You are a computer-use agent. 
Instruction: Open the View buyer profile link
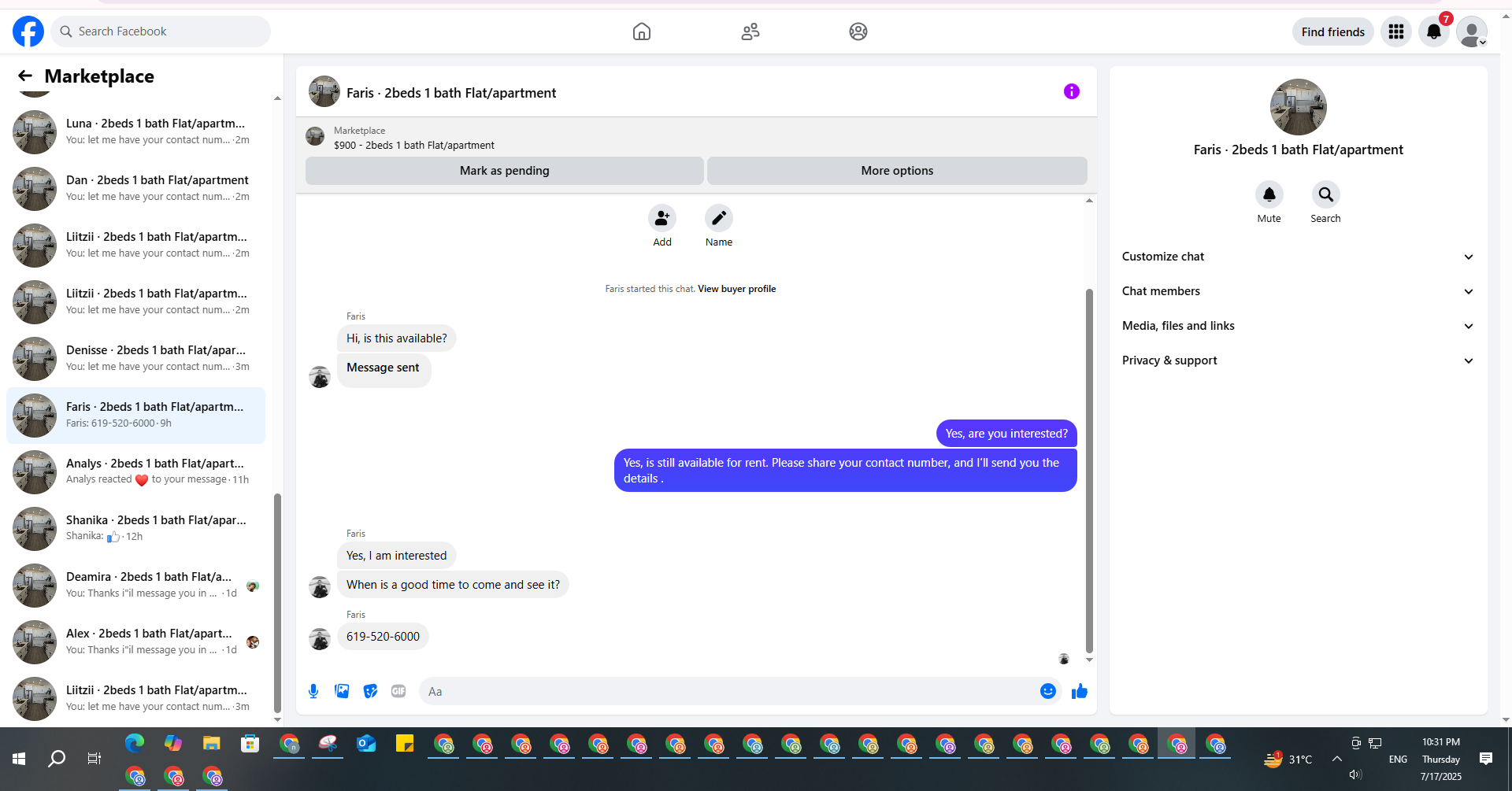(737, 289)
